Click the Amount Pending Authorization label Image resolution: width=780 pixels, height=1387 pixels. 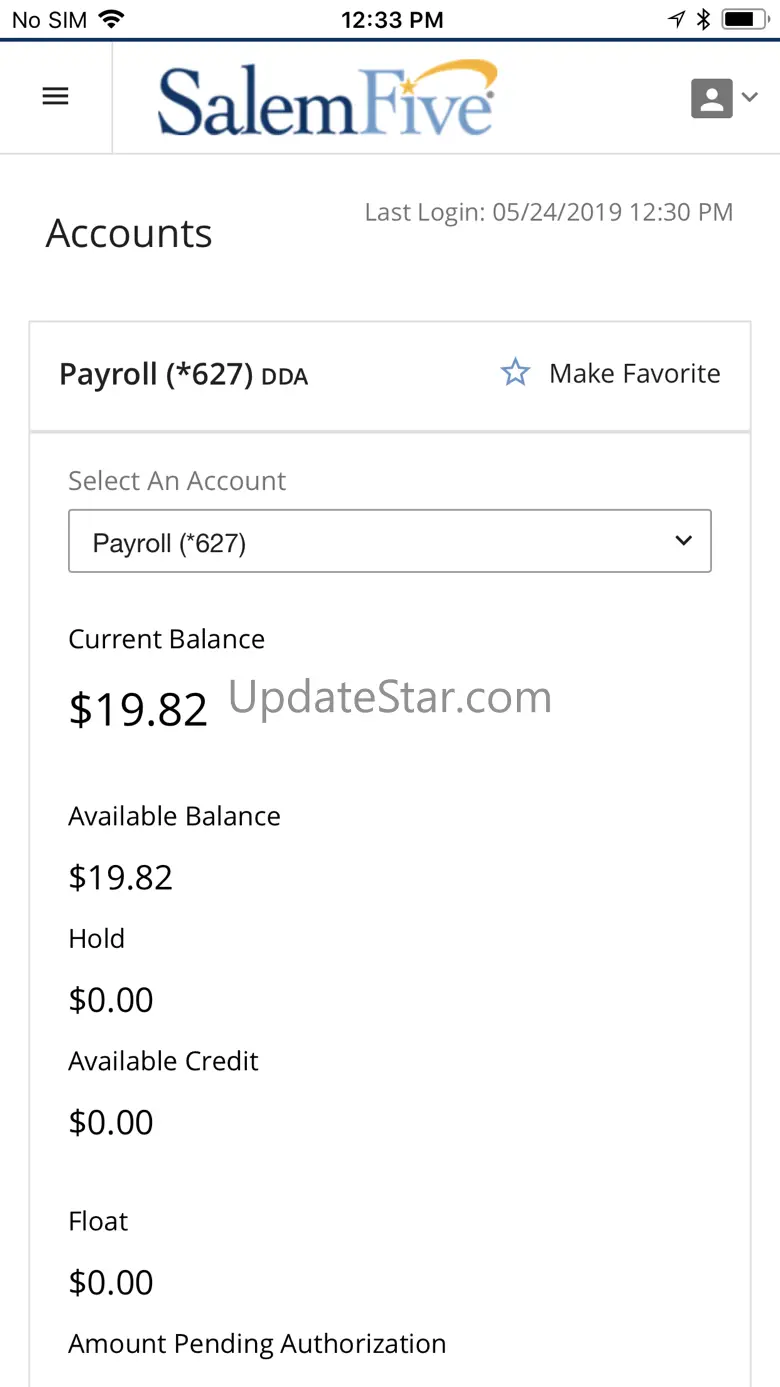click(257, 1344)
